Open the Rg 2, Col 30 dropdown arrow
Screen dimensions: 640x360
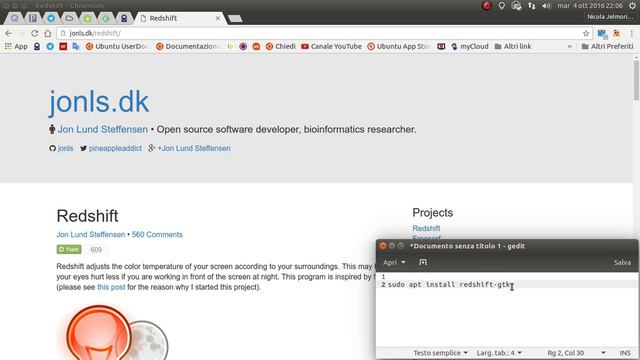coord(603,353)
